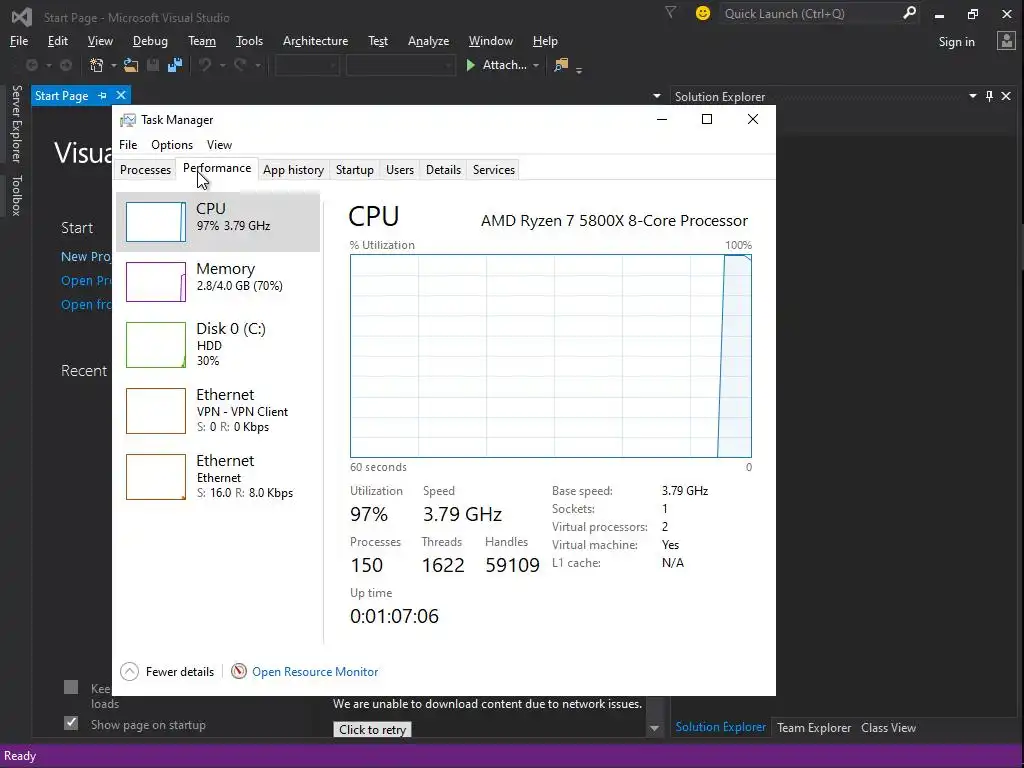Open Resource Monitor link

315,671
